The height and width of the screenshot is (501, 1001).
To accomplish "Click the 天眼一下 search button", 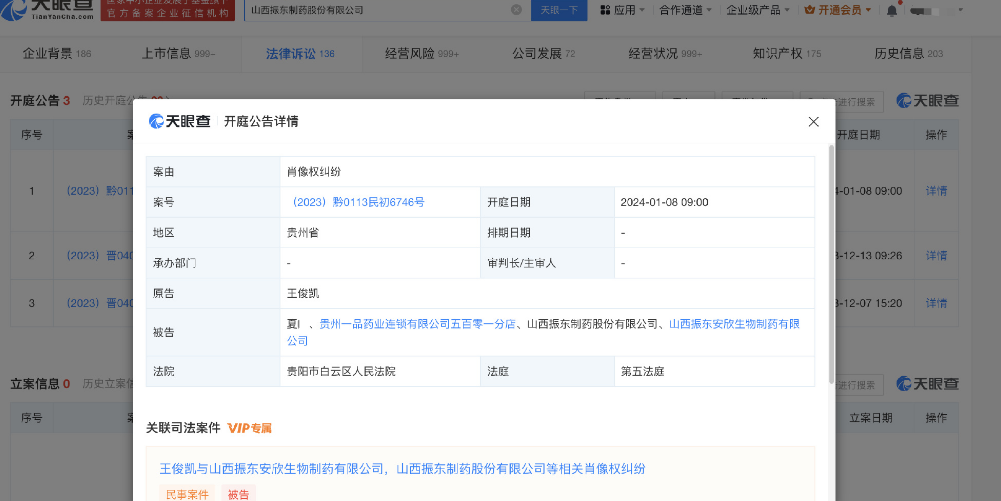I will click(x=559, y=10).
